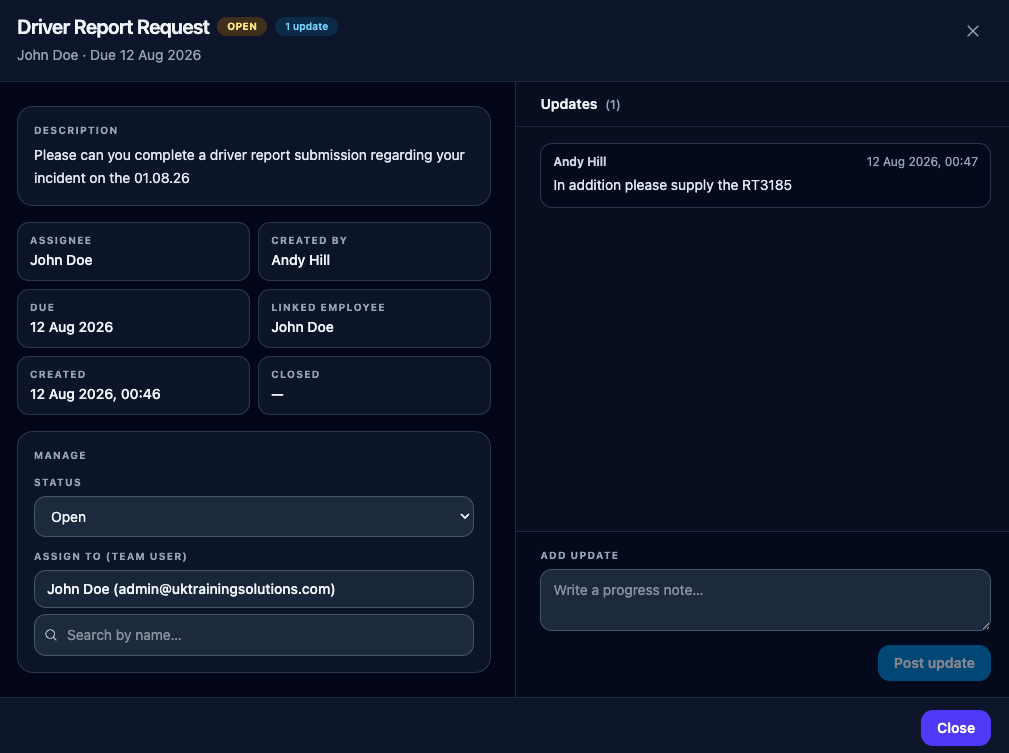Click the assigned user field John Doe (admin@uktrainingsolutions.com)
Viewport: 1009px width, 753px height.
click(x=254, y=589)
